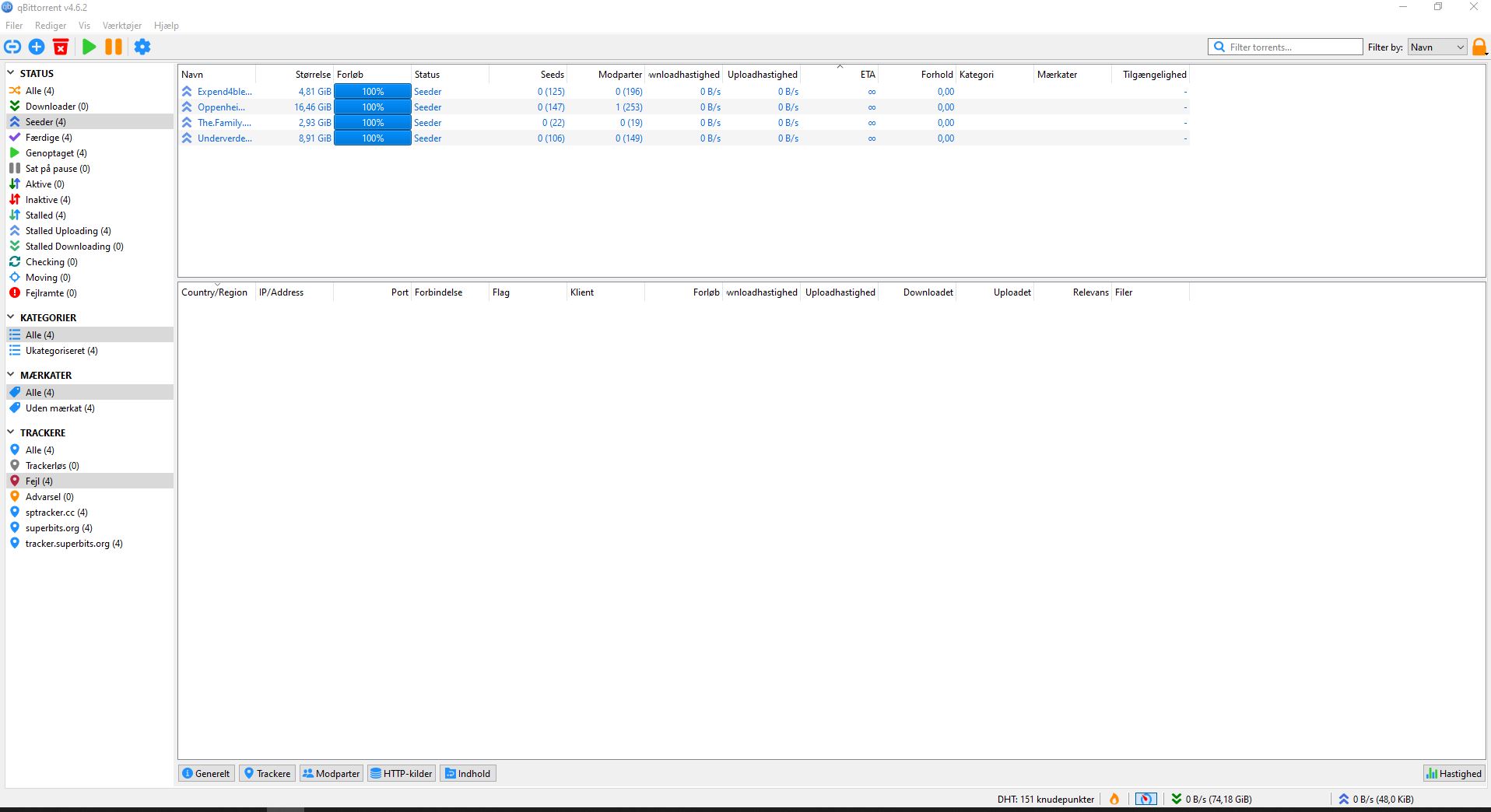Select Stalled Downloading (0) filter

89,247
